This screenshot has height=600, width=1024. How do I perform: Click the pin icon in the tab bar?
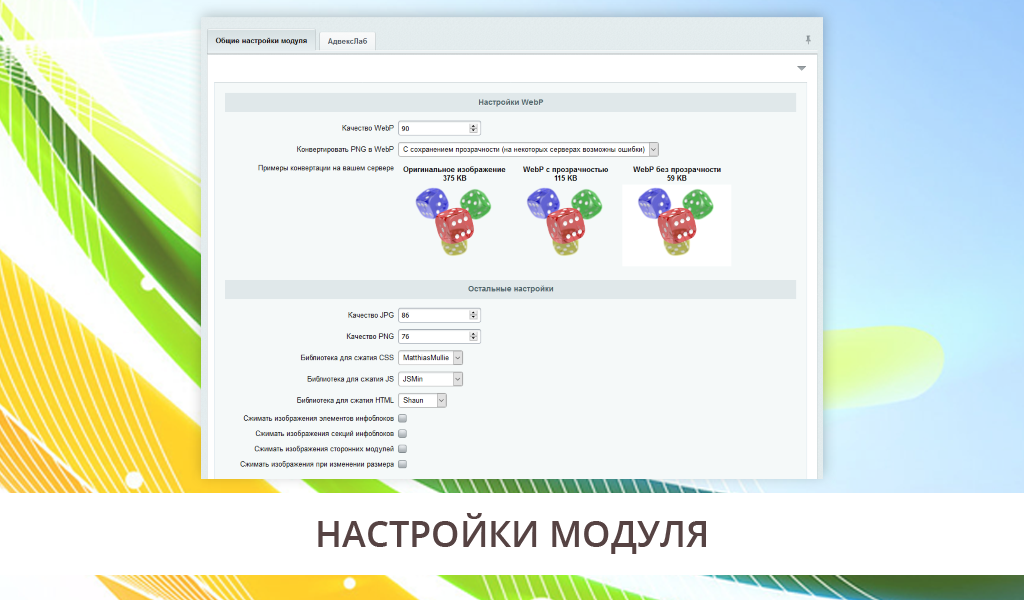(x=808, y=40)
